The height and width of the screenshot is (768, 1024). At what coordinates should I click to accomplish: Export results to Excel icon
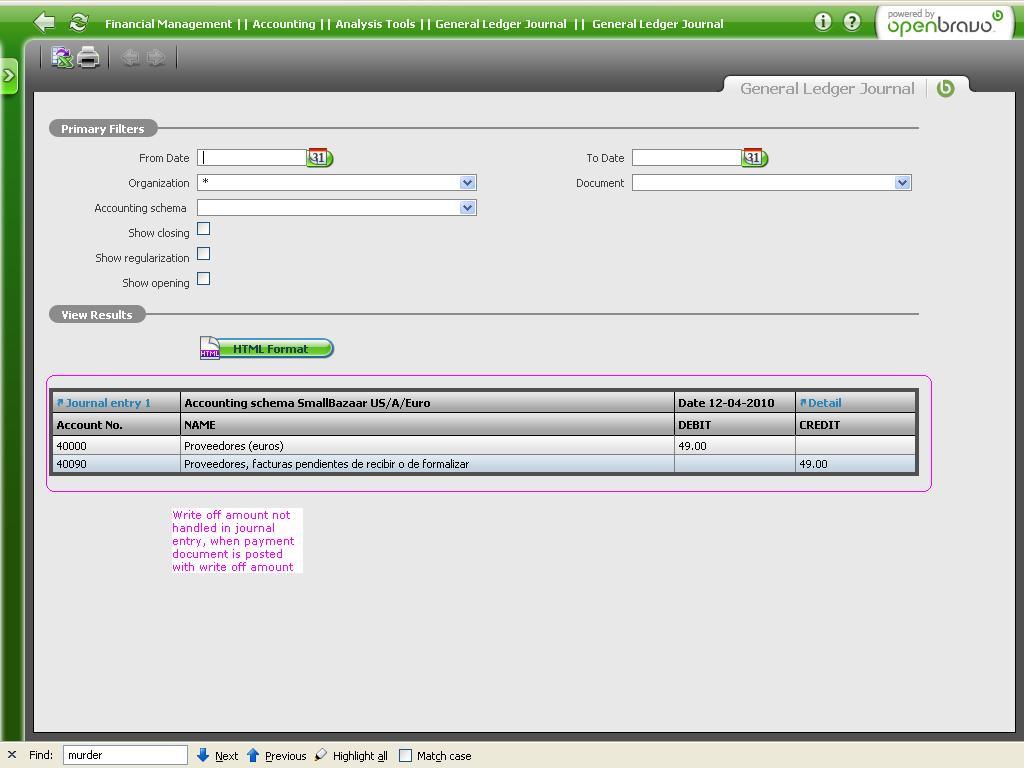pos(62,58)
